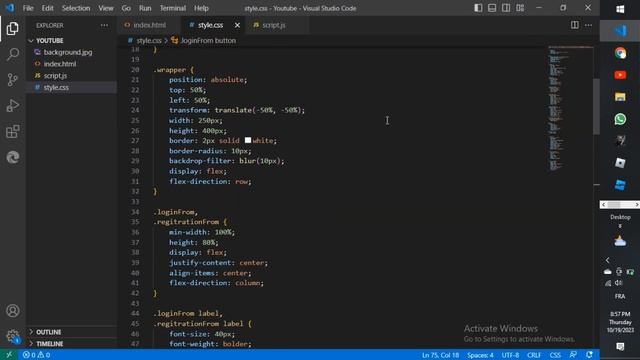The image size is (640, 360).
Task: Open File Explorer from the taskbar
Action: pyautogui.click(x=620, y=97)
